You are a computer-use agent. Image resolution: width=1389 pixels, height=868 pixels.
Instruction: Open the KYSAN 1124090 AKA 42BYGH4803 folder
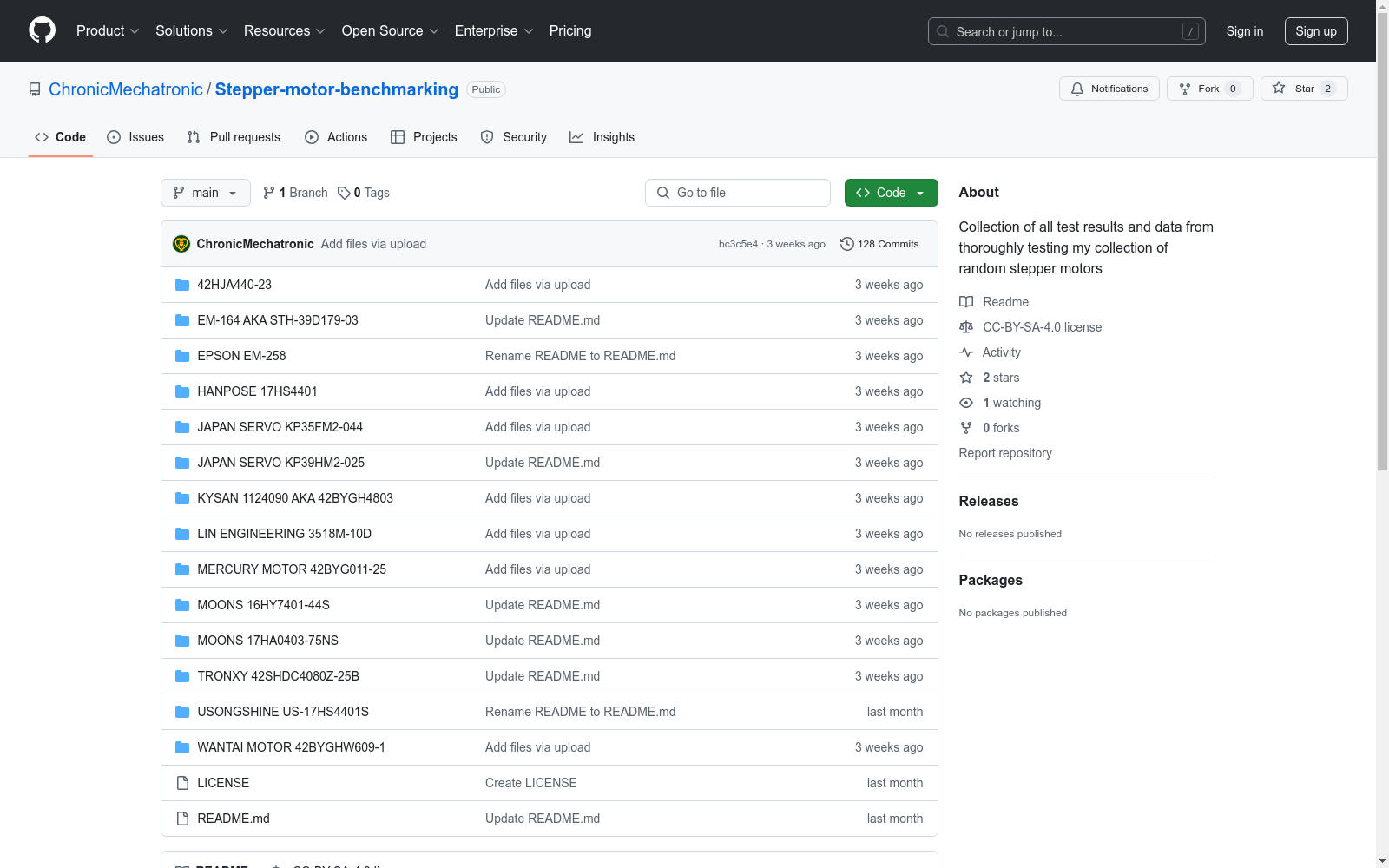[x=295, y=498]
